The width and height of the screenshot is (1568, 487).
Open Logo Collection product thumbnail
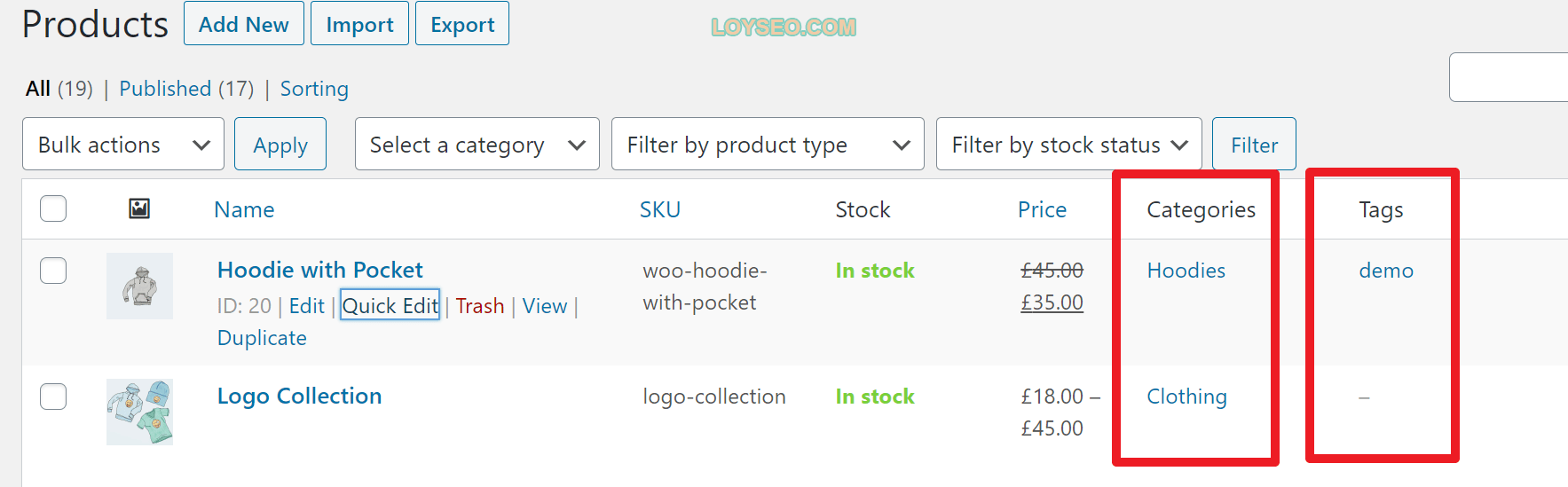tap(139, 412)
